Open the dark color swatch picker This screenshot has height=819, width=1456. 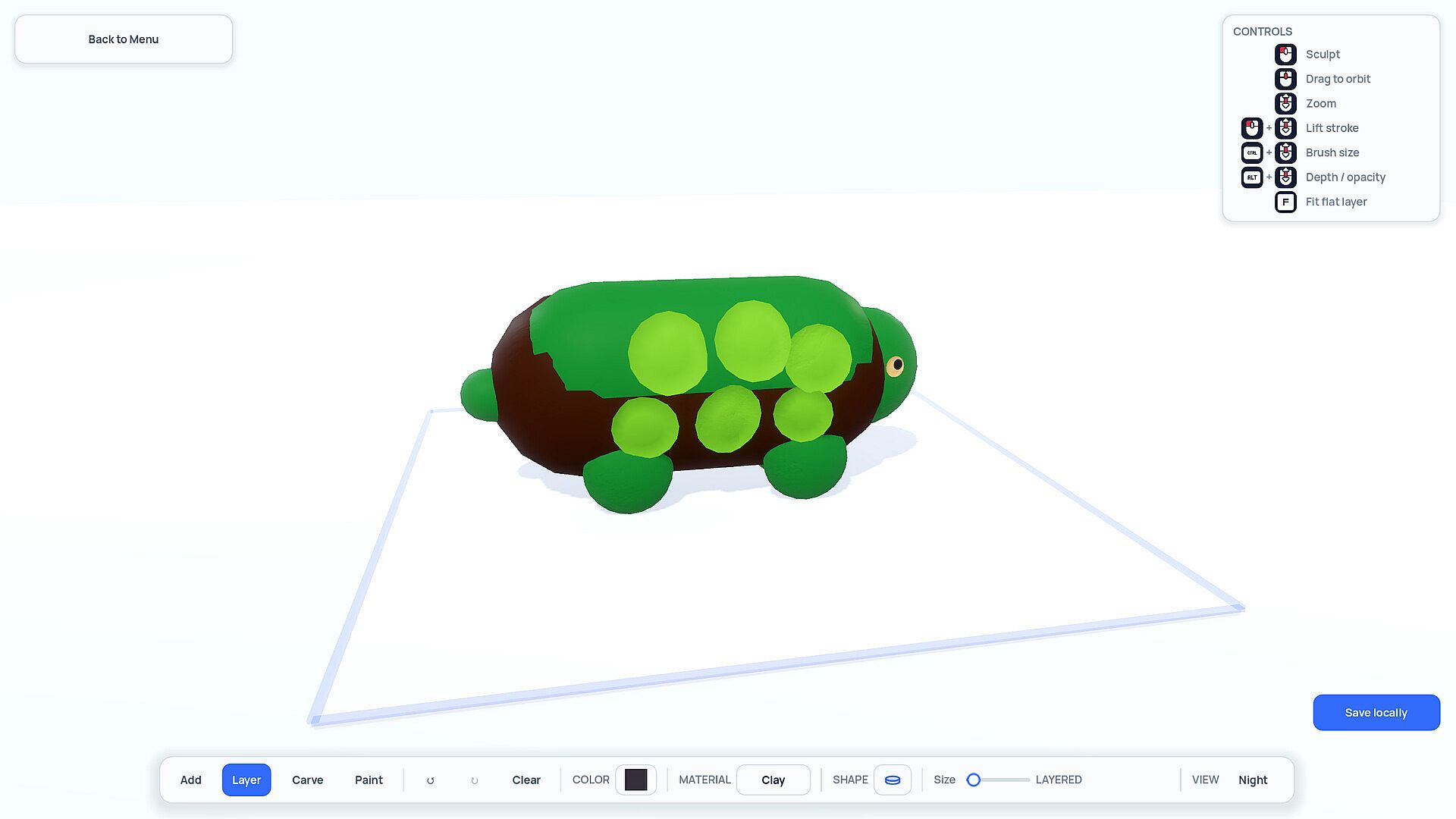tap(636, 780)
